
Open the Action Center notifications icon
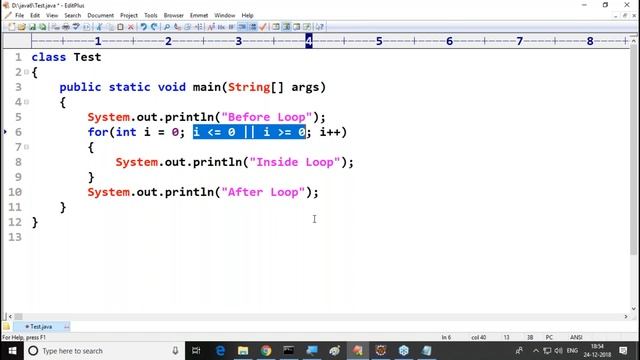pos(623,351)
